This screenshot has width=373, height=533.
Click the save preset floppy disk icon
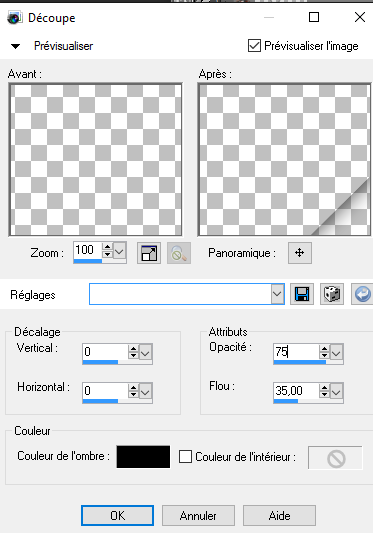pos(302,294)
